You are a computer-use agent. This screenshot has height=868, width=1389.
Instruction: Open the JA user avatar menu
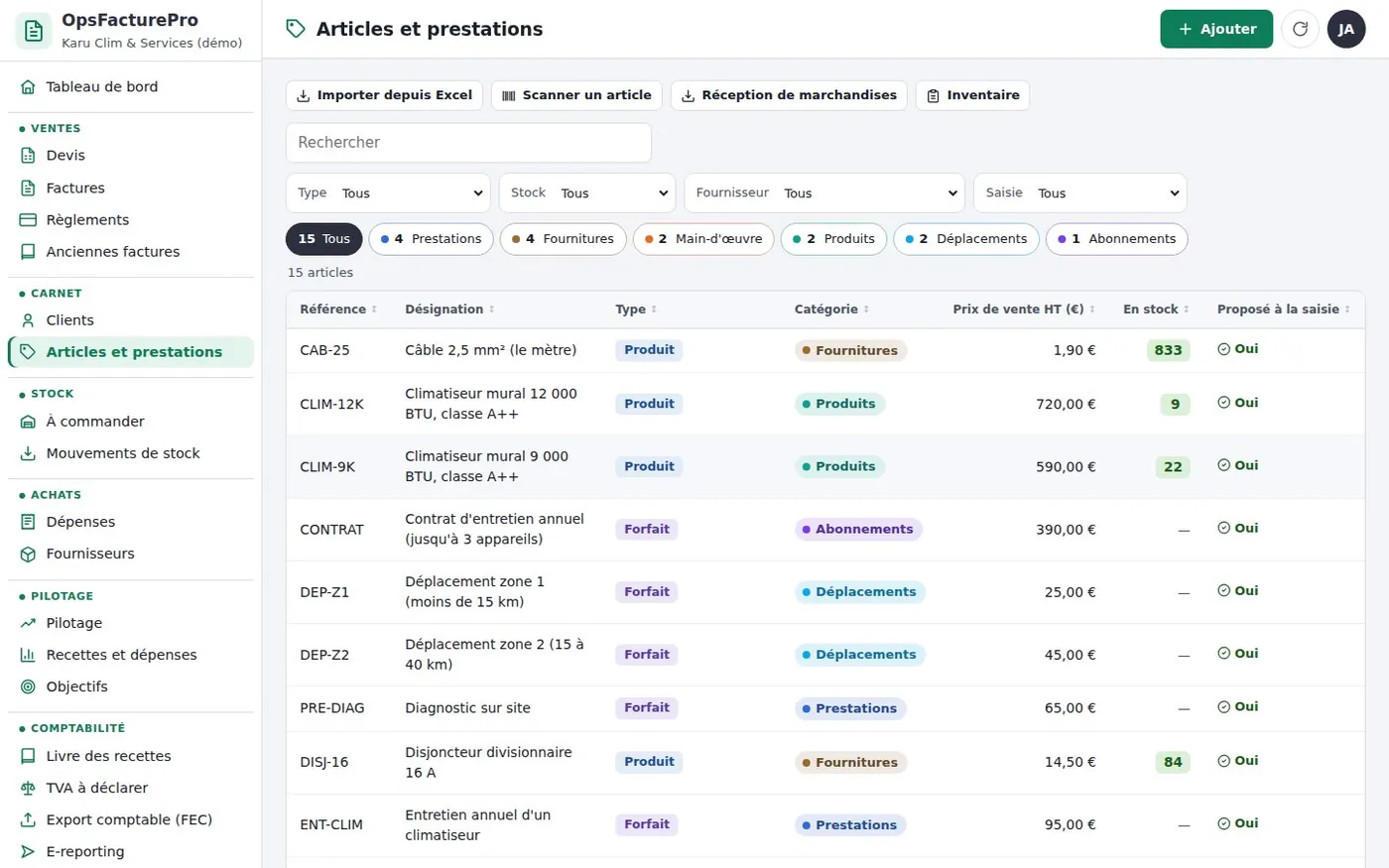[1346, 29]
